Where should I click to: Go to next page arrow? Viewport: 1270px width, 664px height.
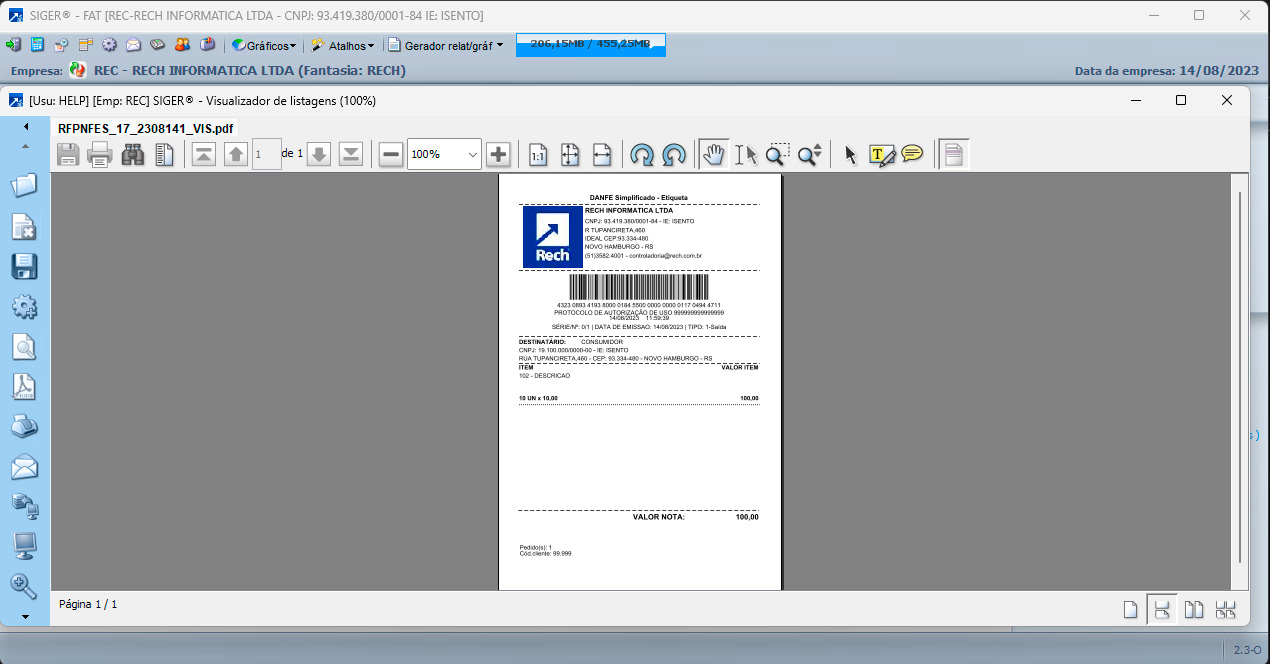(319, 154)
